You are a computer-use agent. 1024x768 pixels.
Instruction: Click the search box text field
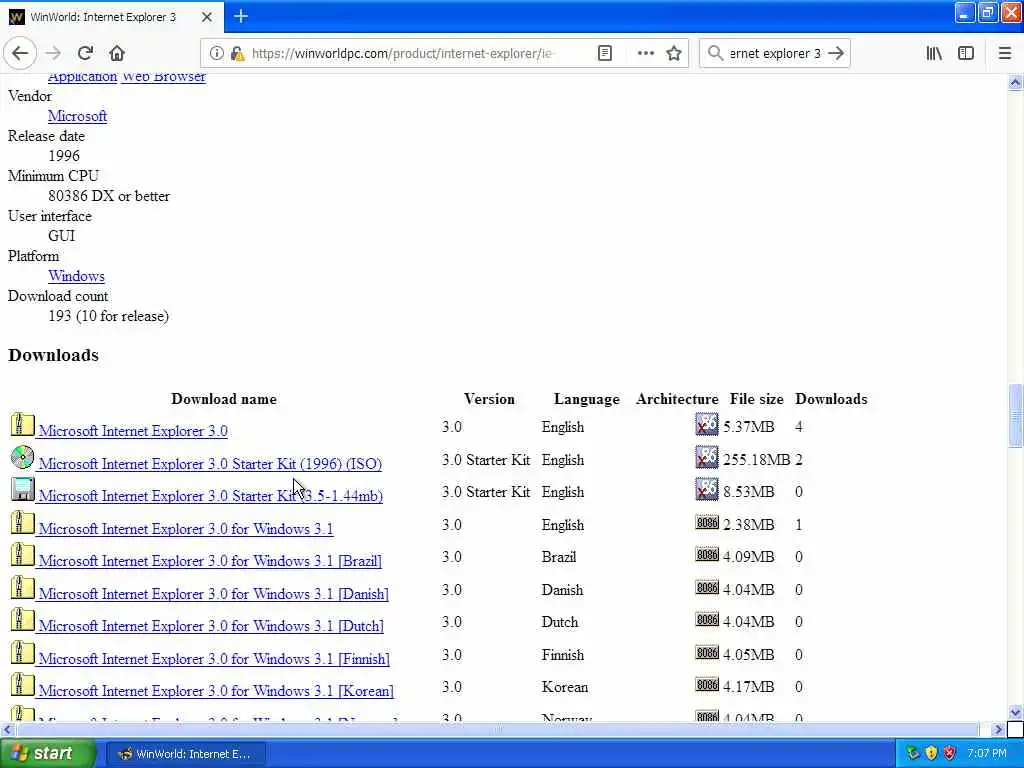[775, 54]
